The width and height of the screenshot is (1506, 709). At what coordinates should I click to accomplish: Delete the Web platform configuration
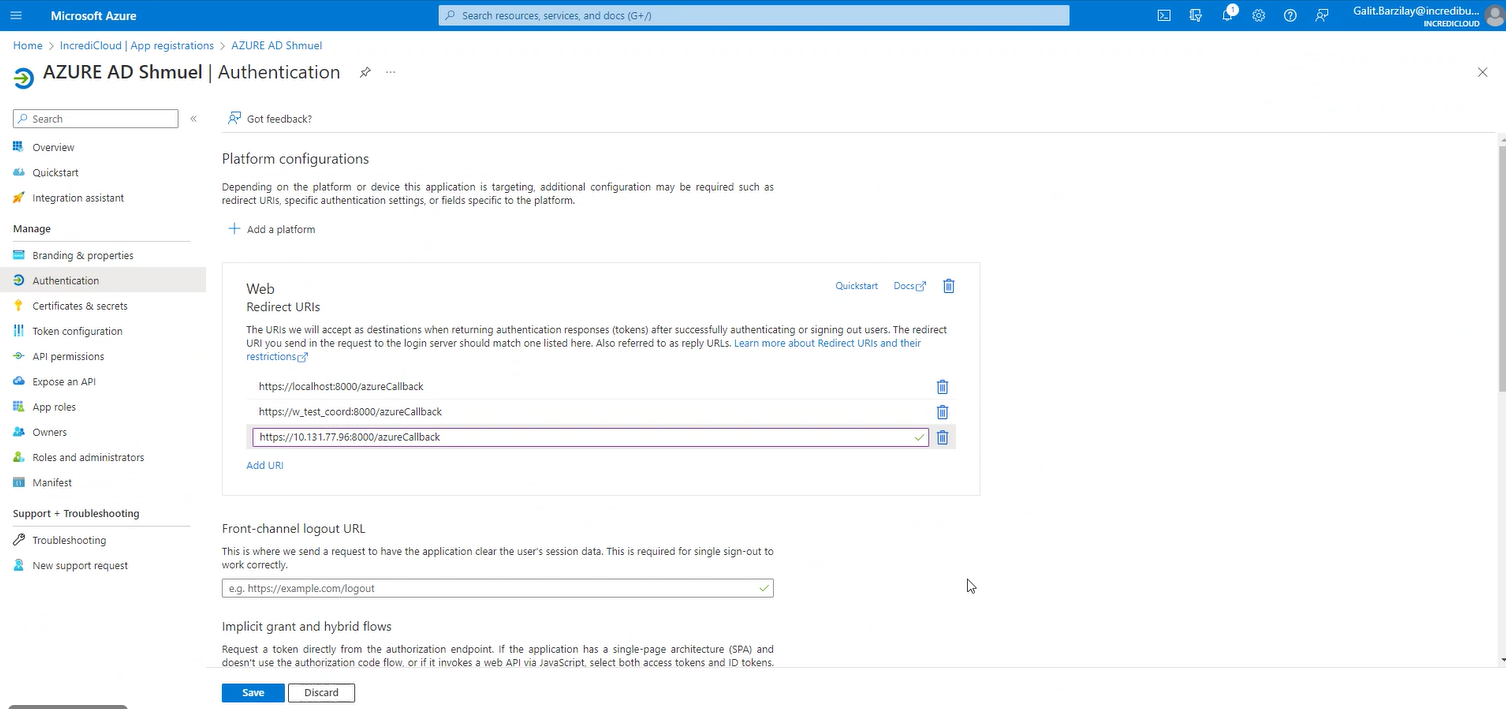[949, 286]
